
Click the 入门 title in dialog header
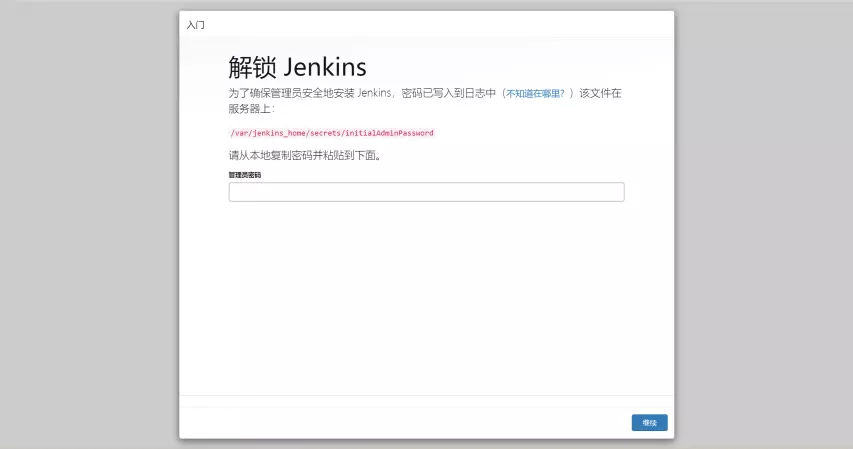[x=196, y=24]
